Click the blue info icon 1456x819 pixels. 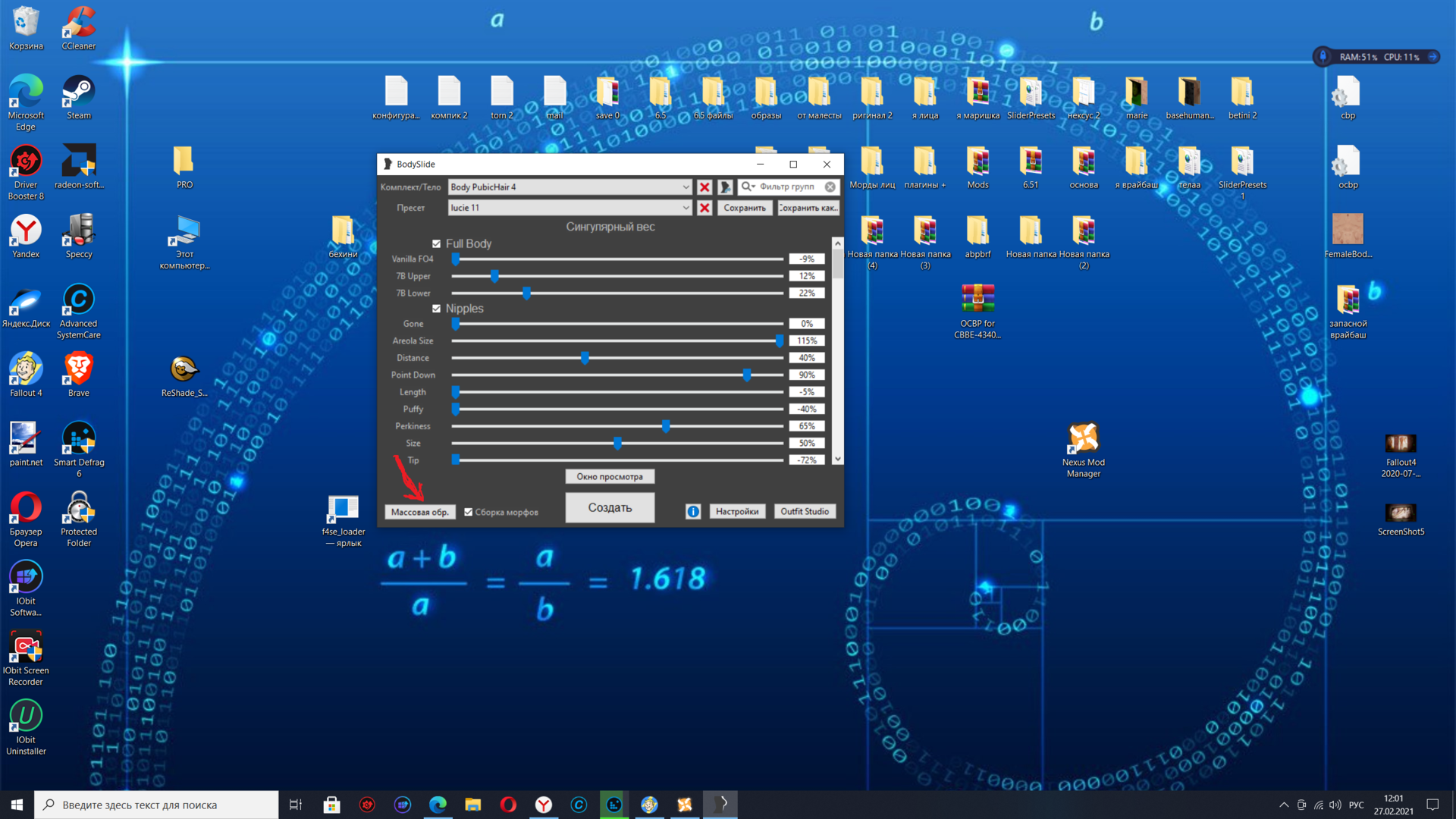click(693, 512)
